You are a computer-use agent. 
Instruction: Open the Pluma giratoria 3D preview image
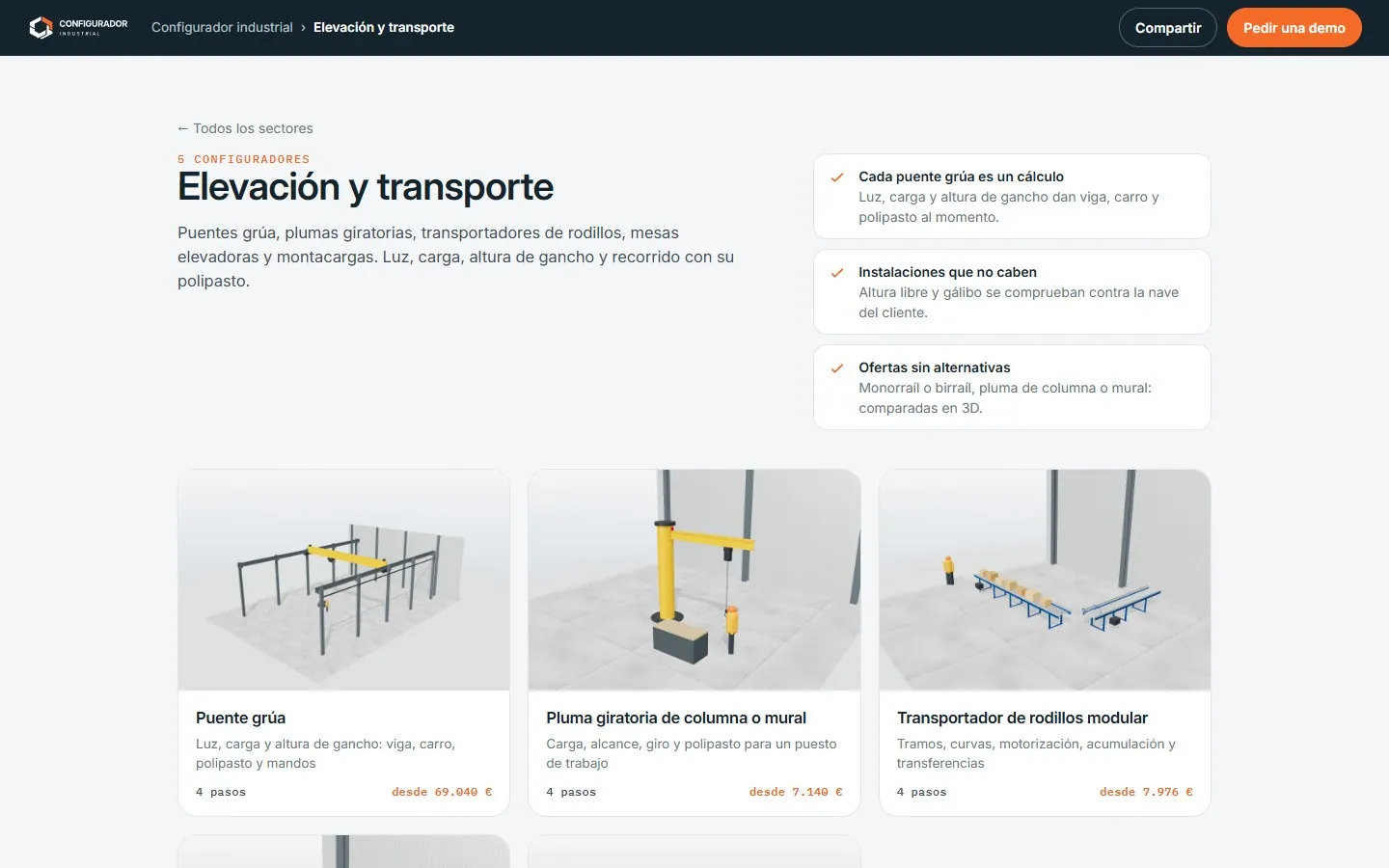(x=694, y=580)
